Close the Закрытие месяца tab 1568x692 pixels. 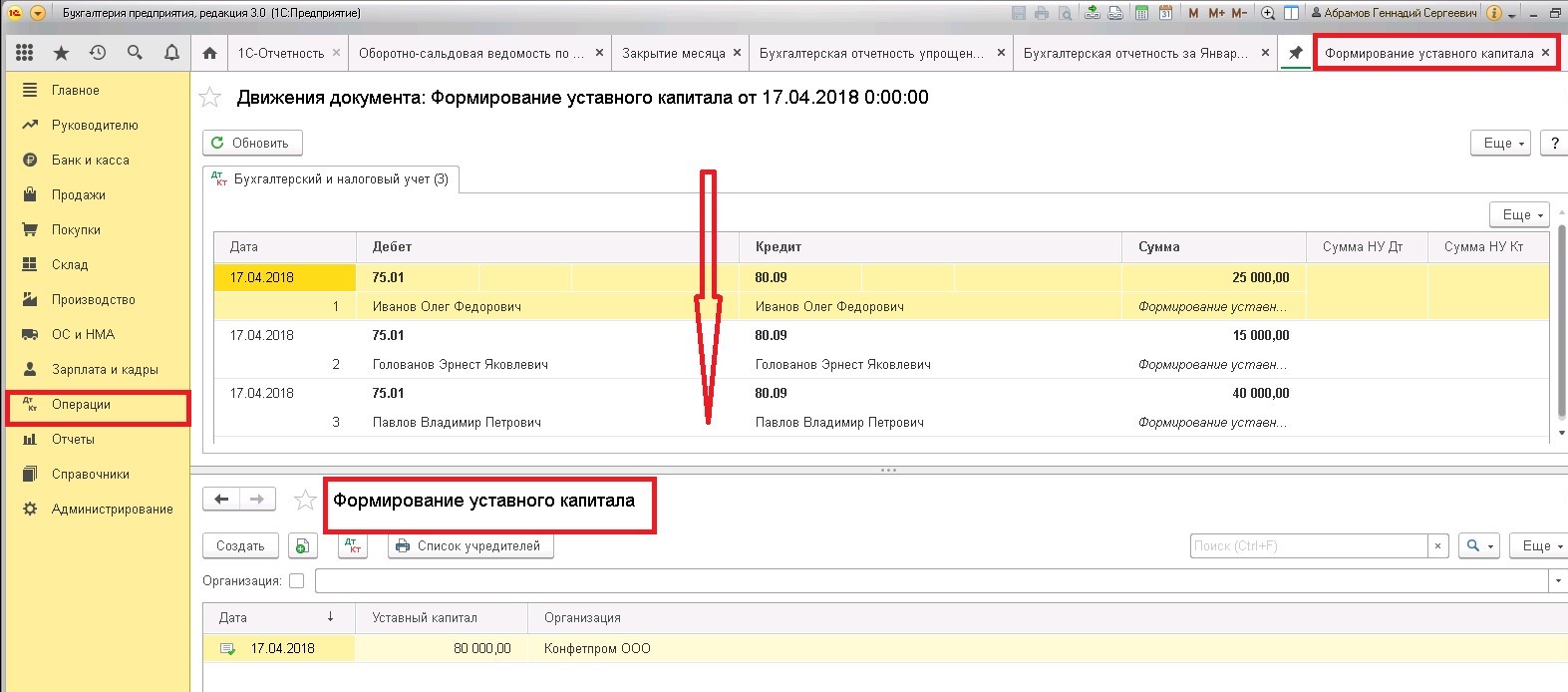(x=737, y=53)
